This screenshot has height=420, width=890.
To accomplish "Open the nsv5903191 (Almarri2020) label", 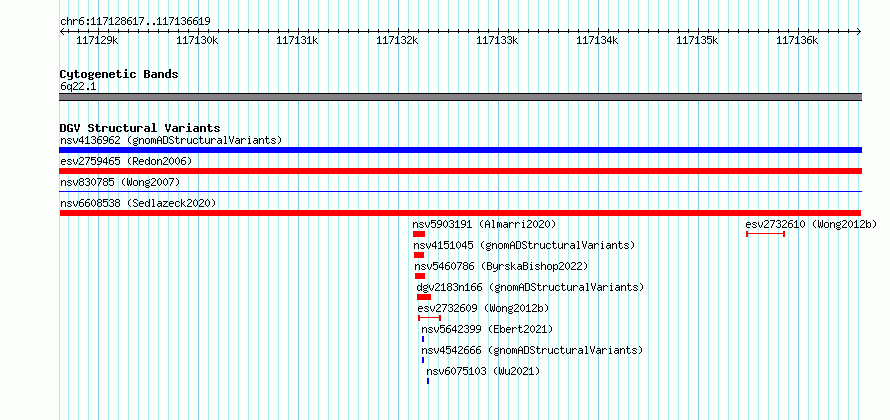I will pos(484,224).
